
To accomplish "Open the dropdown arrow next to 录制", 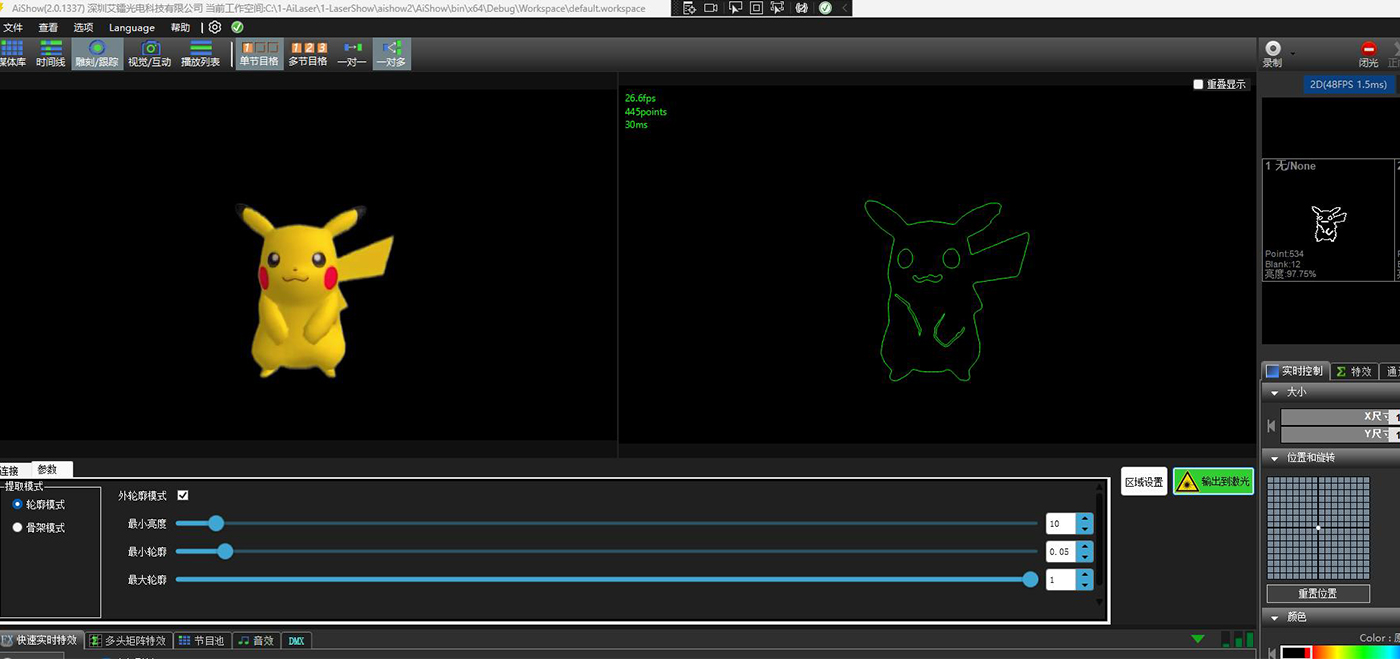I will (x=1292, y=52).
